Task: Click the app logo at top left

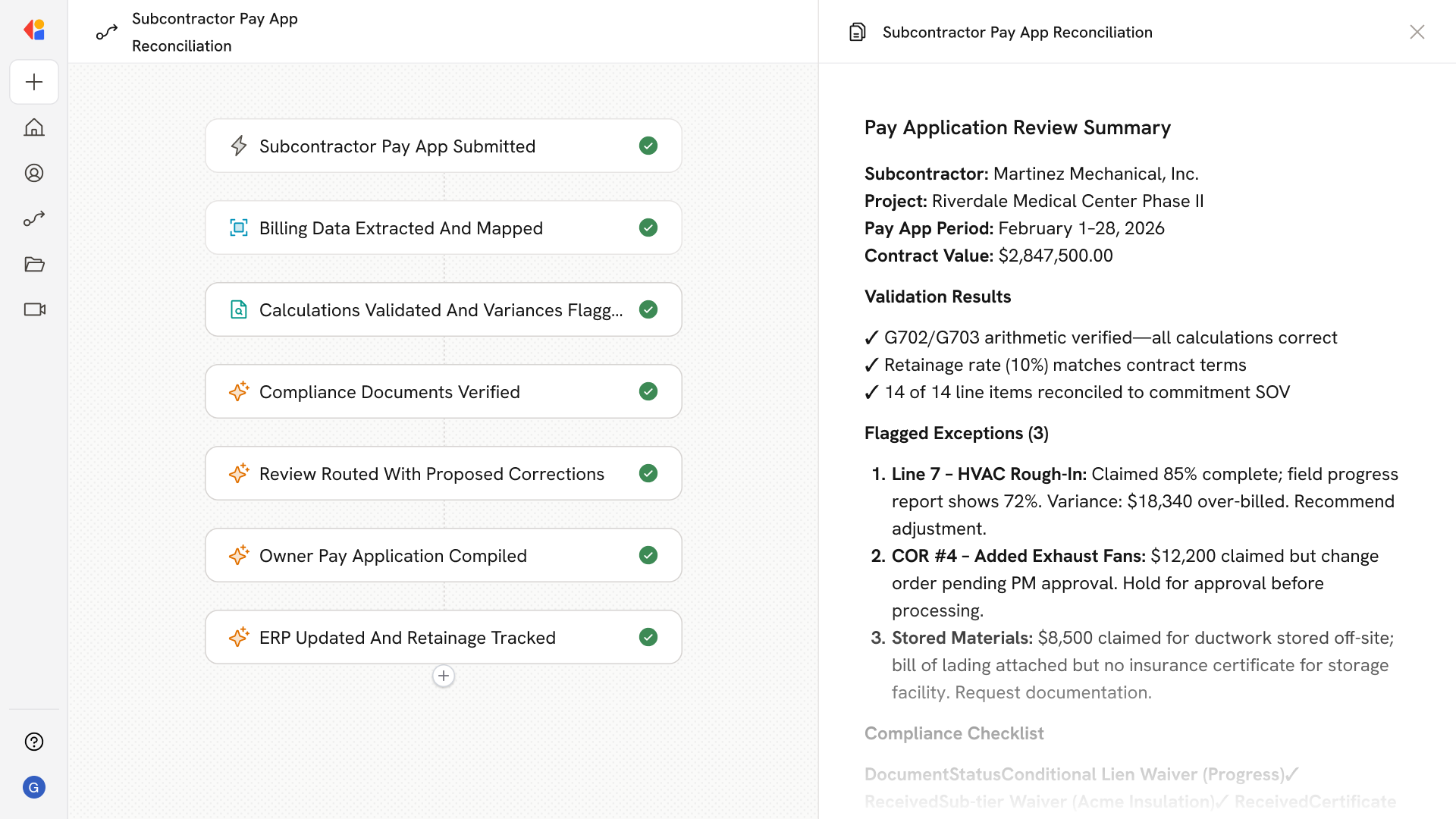Action: (34, 30)
